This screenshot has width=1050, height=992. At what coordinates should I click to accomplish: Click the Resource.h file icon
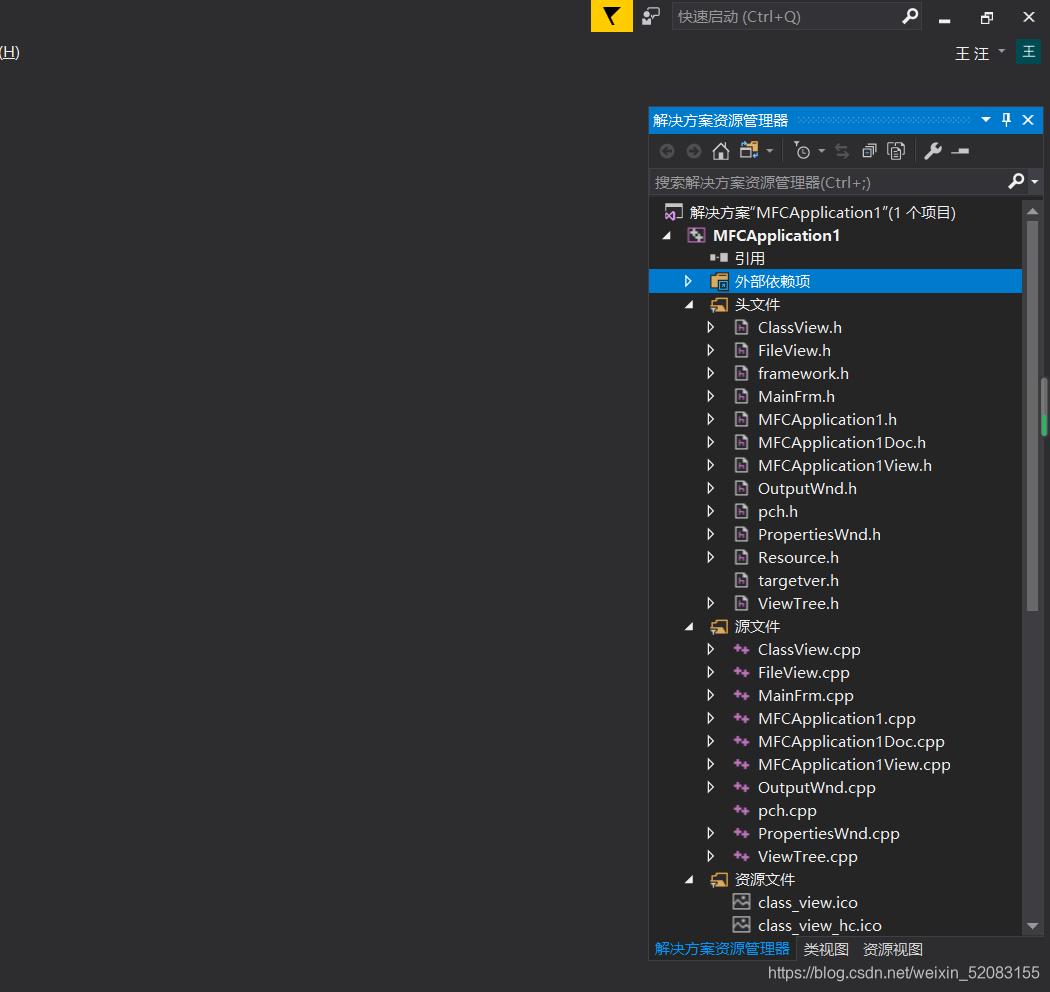(x=741, y=557)
